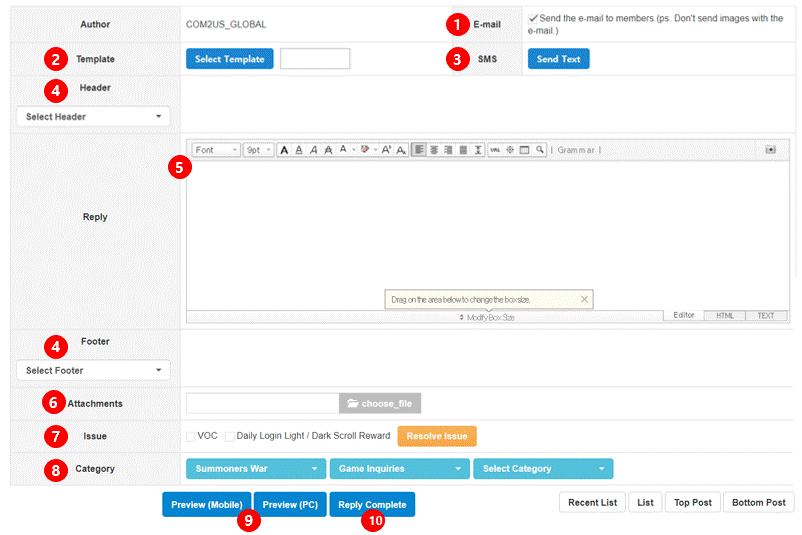Click the template name input field
This screenshot has height=535, width=802.
point(315,59)
